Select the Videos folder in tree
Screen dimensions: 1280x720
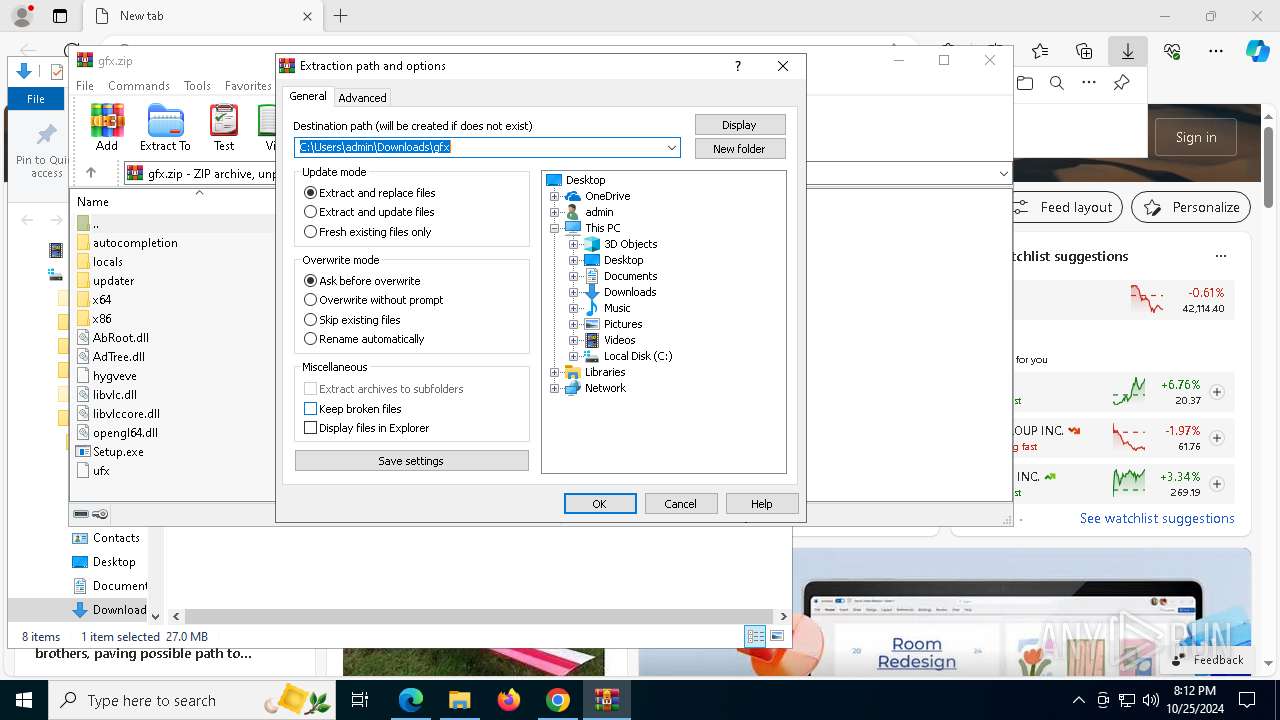[x=619, y=340]
